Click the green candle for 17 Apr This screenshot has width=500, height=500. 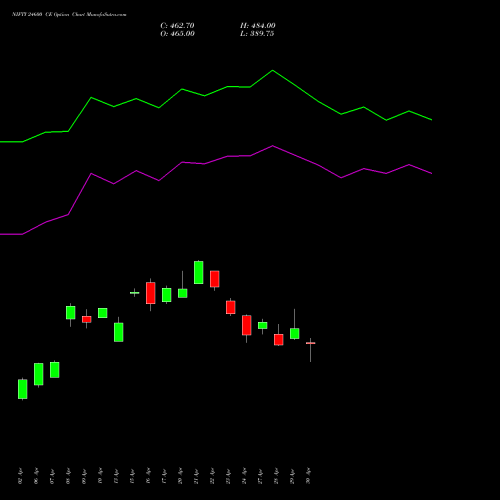(x=167, y=295)
